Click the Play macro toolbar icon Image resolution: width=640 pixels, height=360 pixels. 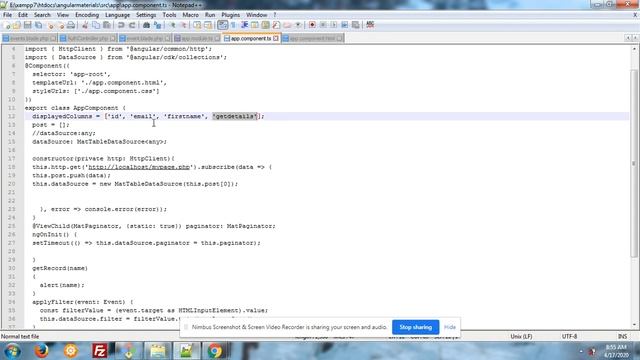pyautogui.click(x=334, y=25)
